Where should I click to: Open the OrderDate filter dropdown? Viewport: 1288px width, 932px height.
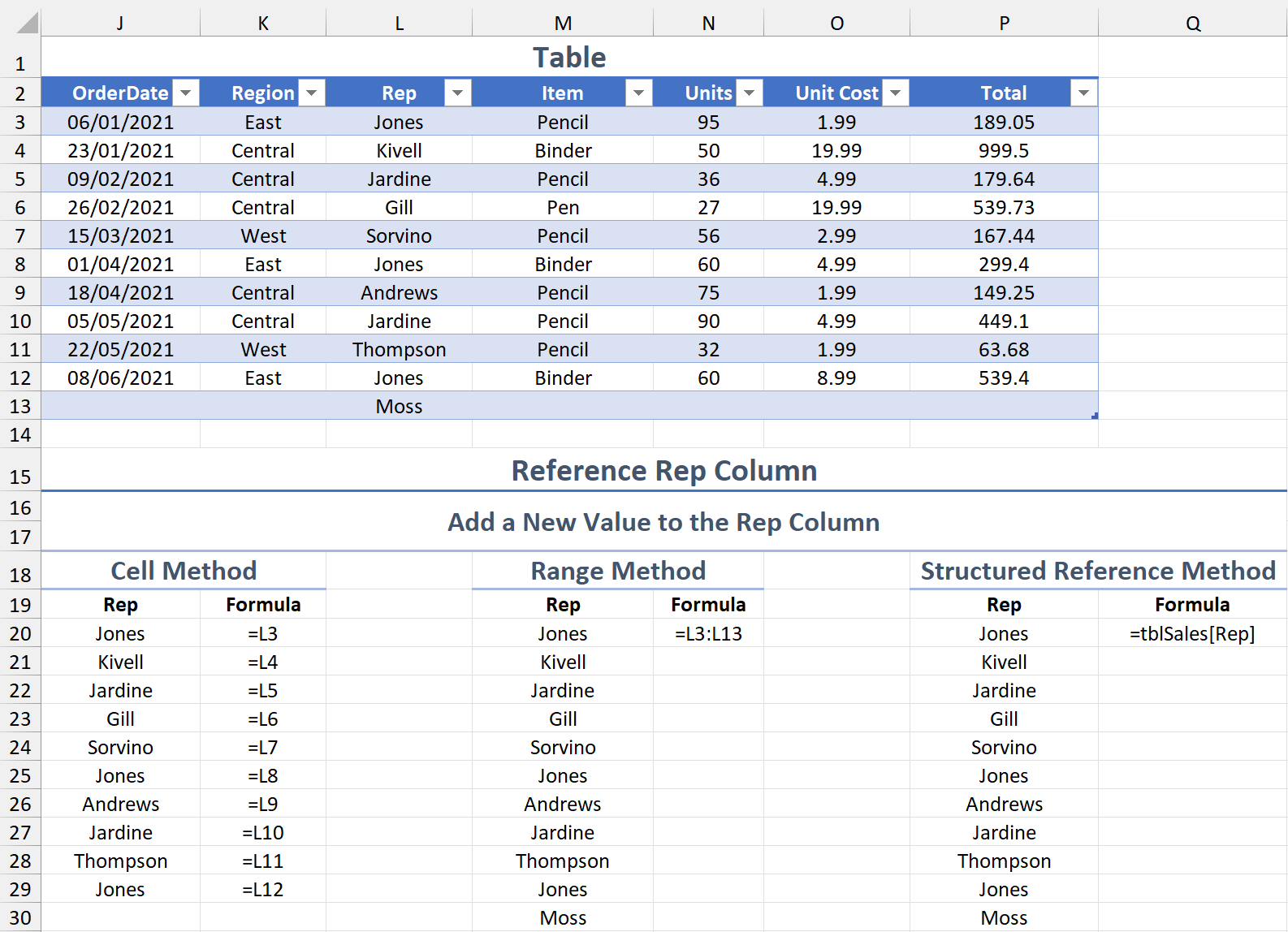[186, 93]
